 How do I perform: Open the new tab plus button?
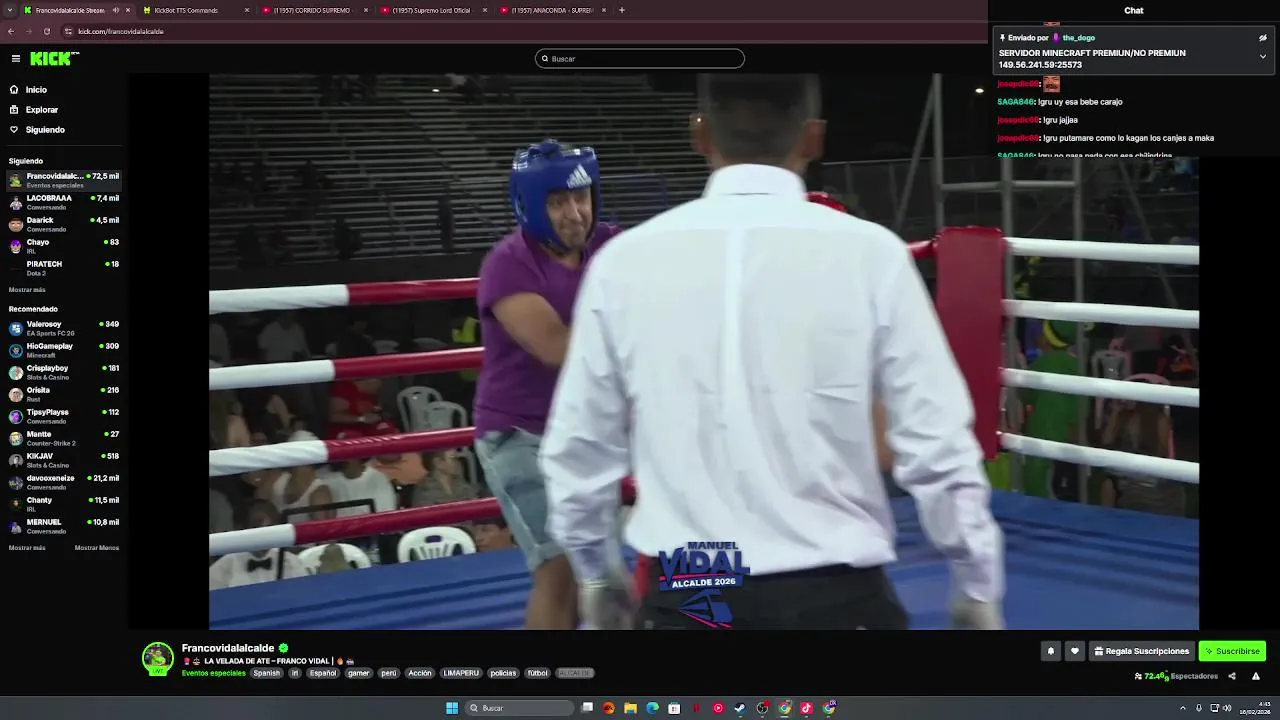622,10
